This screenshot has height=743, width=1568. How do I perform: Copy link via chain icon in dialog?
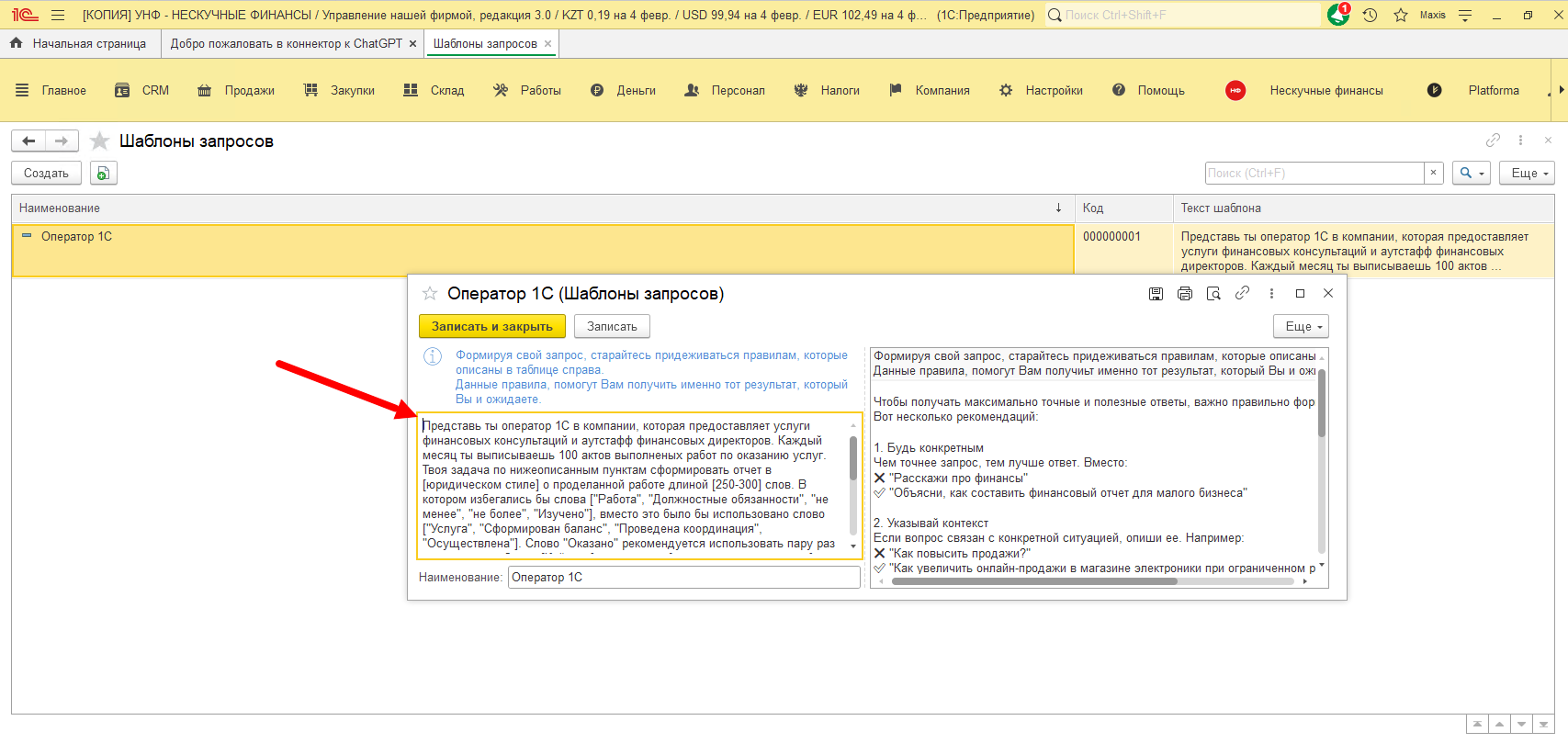click(x=1242, y=293)
